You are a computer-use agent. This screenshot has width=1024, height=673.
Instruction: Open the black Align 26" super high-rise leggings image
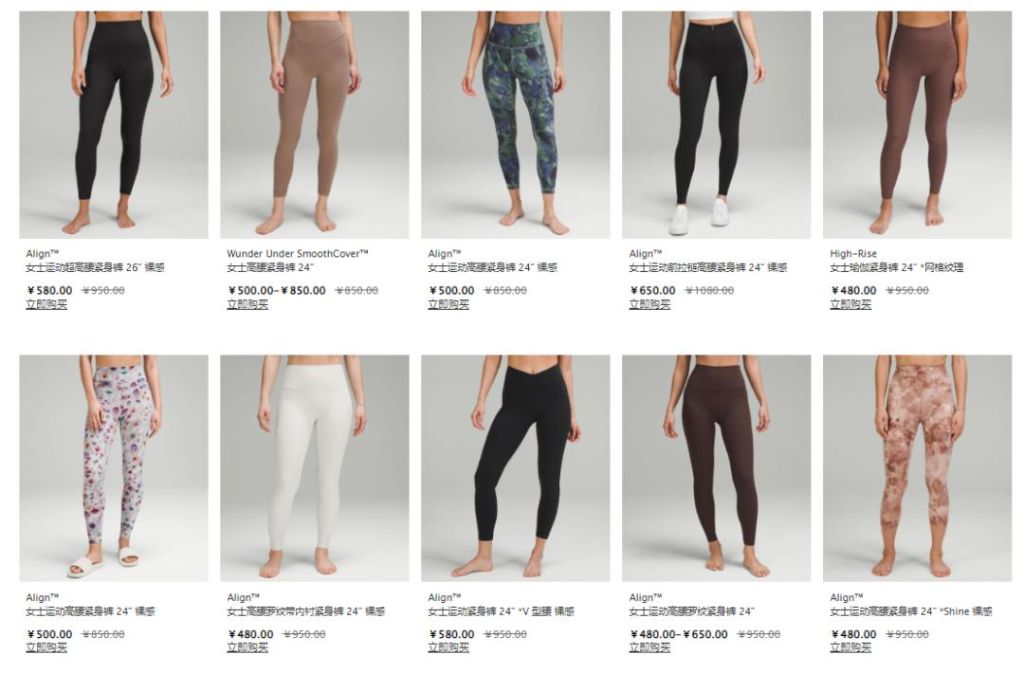tap(114, 125)
